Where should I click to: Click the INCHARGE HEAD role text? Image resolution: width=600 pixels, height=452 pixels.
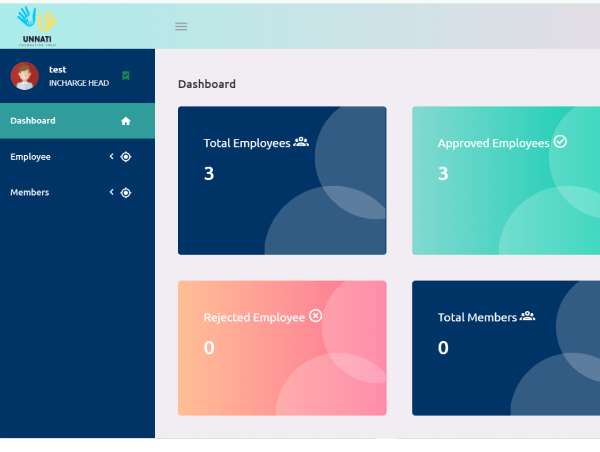79,83
